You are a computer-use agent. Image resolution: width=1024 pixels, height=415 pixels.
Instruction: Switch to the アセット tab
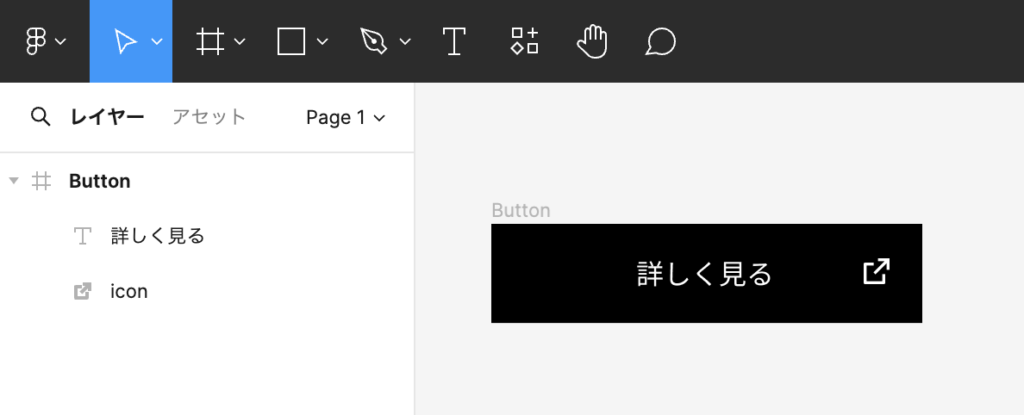coord(208,117)
